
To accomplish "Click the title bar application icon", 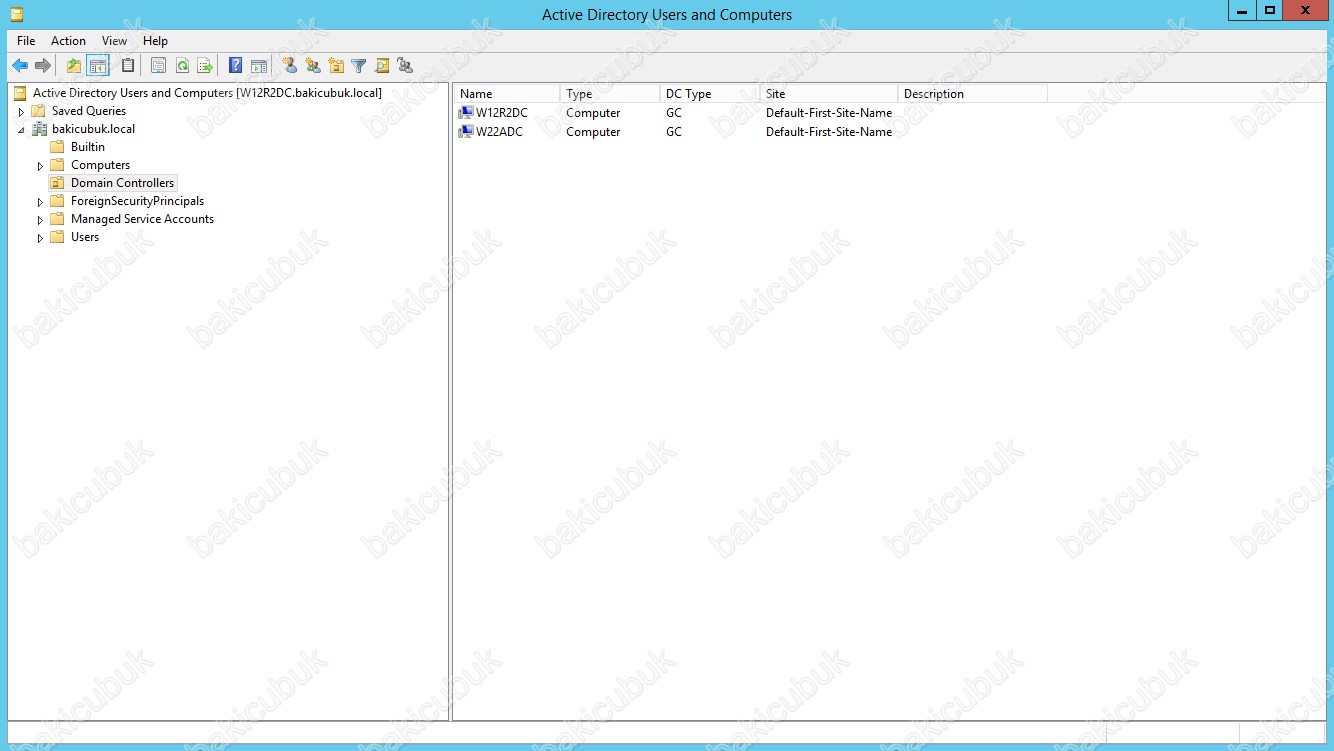I will tap(17, 15).
